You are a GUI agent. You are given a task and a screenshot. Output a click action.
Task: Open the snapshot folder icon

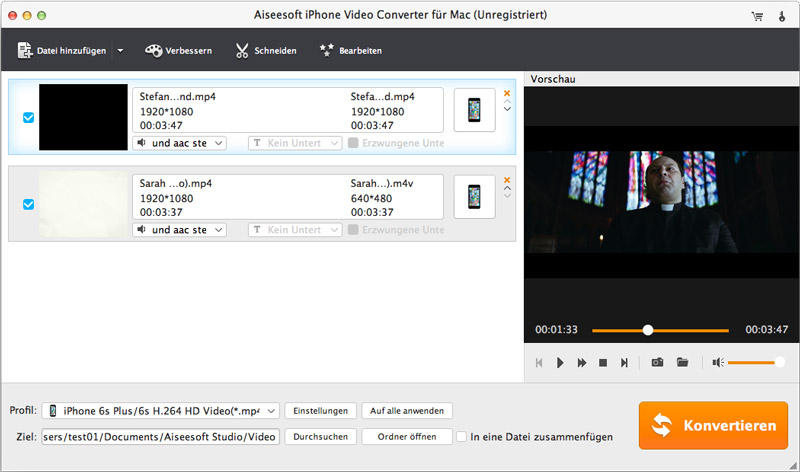pyautogui.click(x=682, y=362)
